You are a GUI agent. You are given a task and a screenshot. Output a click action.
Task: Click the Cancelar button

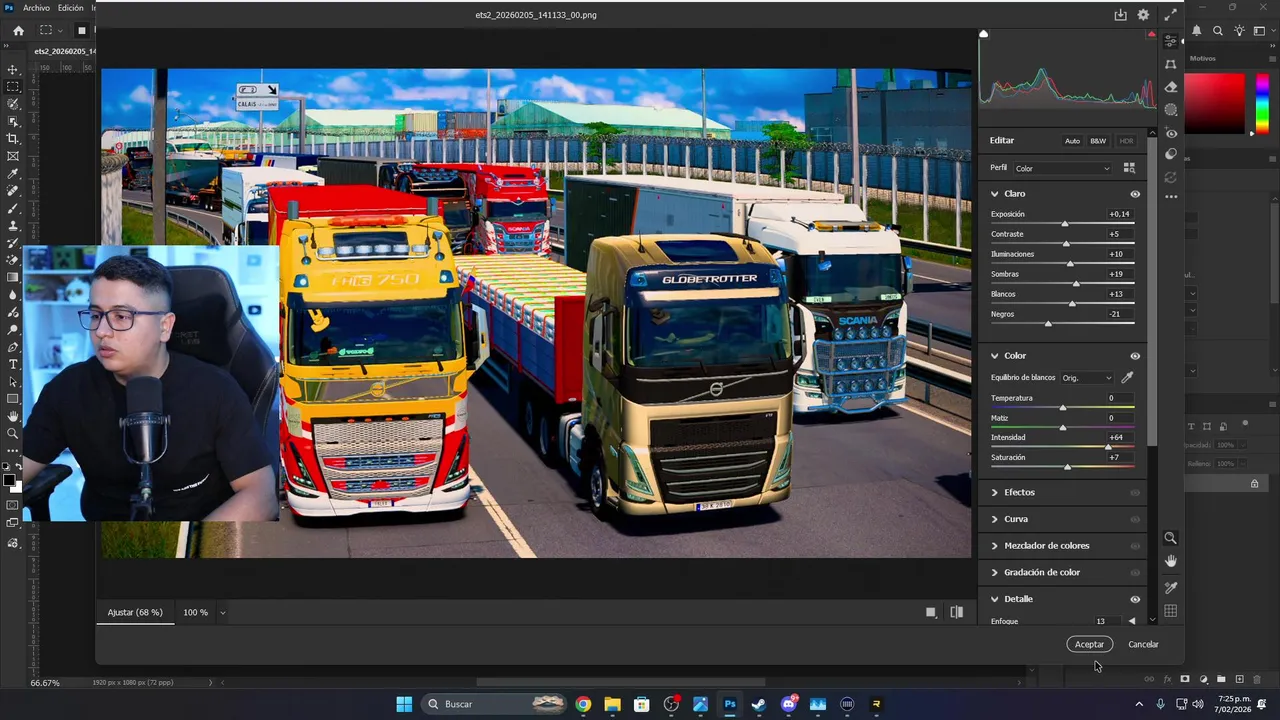pos(1143,644)
